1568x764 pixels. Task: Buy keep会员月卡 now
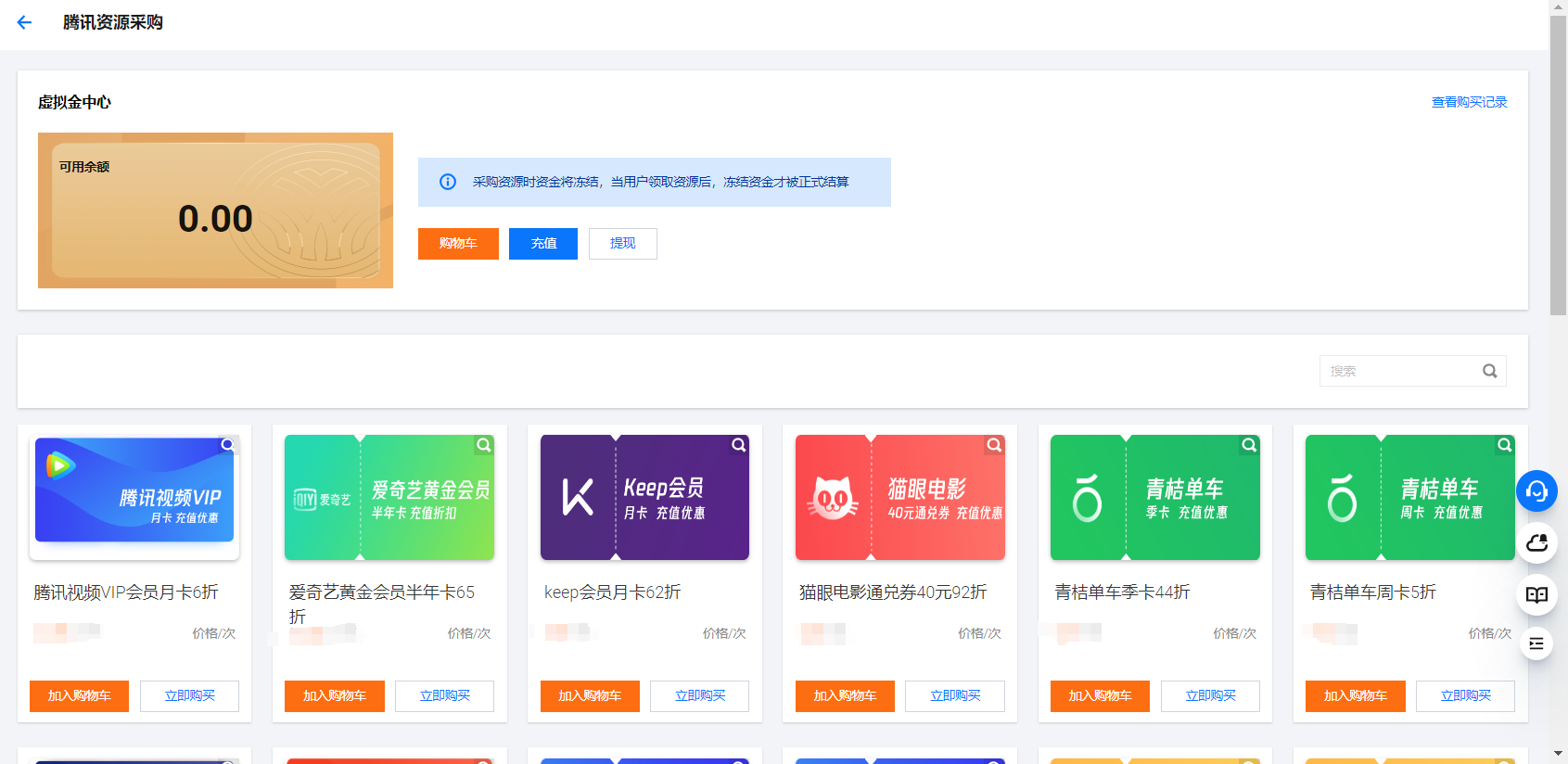coord(699,696)
